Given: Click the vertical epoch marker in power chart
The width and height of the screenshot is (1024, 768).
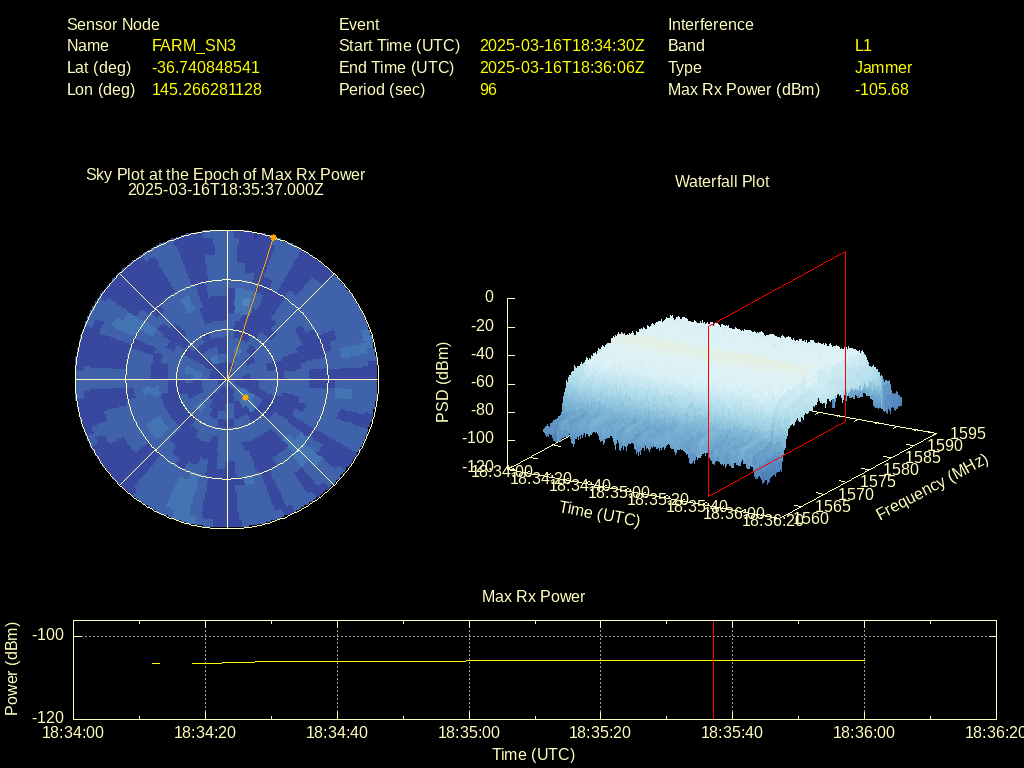Looking at the screenshot, I should point(713,668).
